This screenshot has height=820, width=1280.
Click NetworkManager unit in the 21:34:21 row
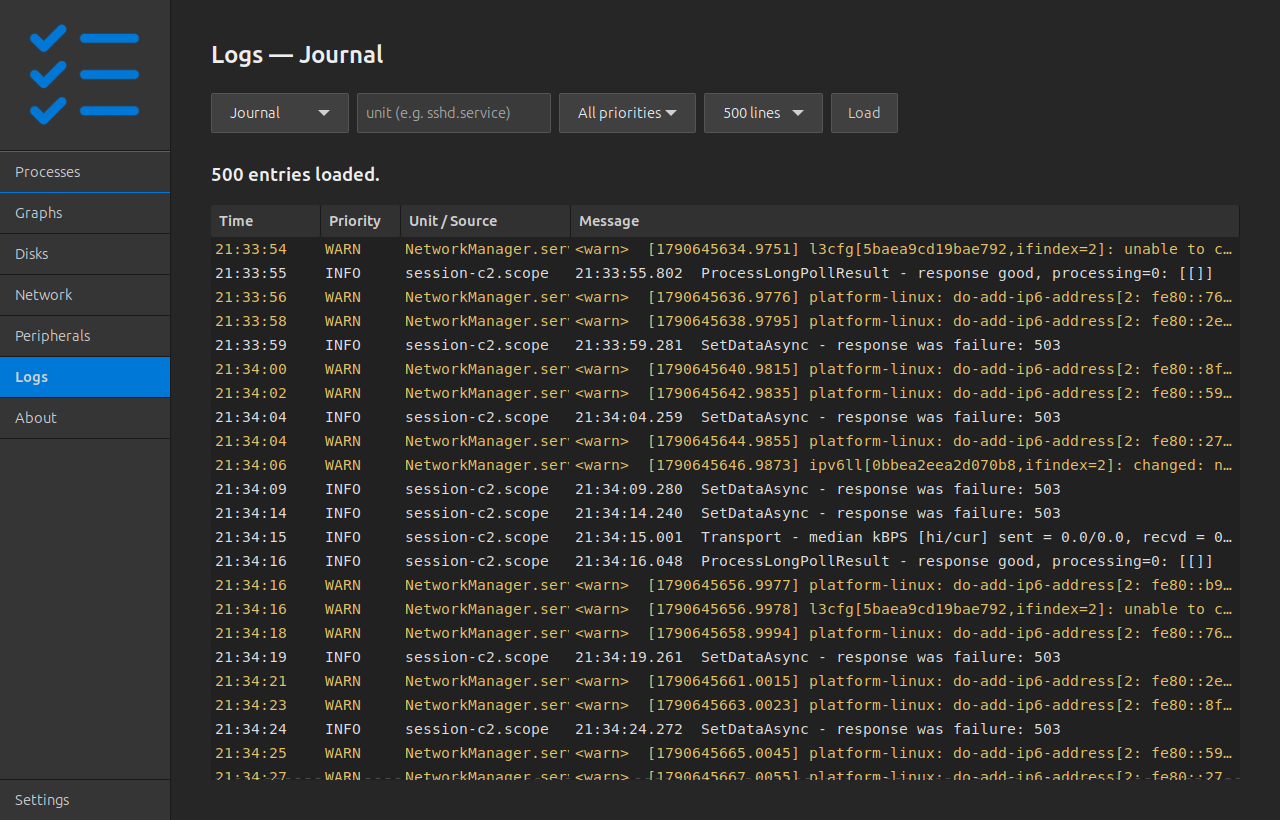(487, 681)
